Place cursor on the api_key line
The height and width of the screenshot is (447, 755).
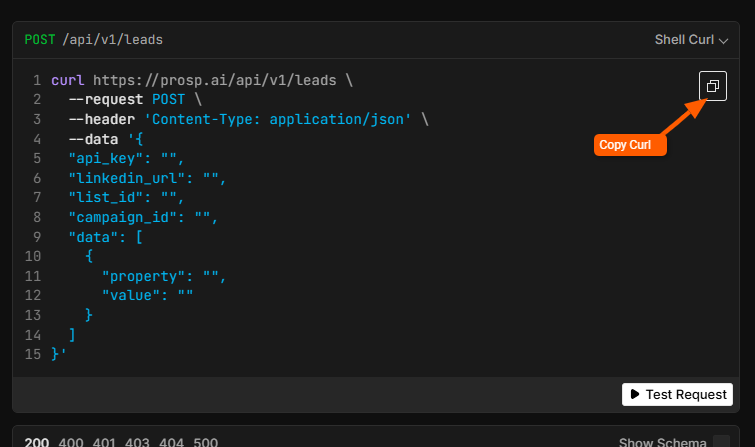click(x=108, y=158)
